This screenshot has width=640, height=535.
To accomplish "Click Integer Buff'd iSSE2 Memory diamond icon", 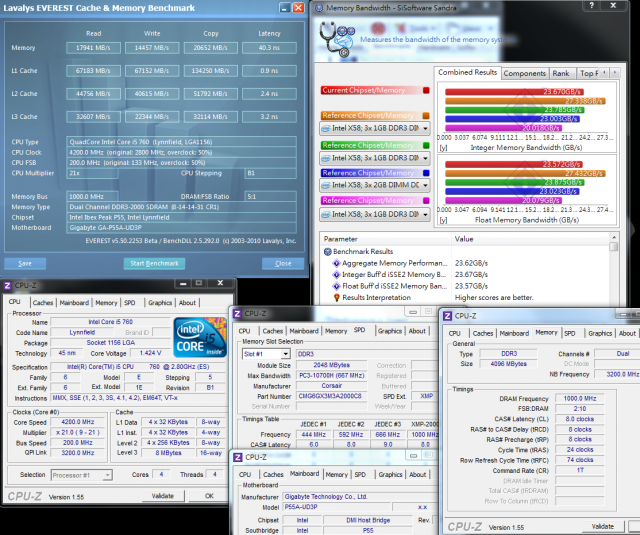I will point(336,275).
